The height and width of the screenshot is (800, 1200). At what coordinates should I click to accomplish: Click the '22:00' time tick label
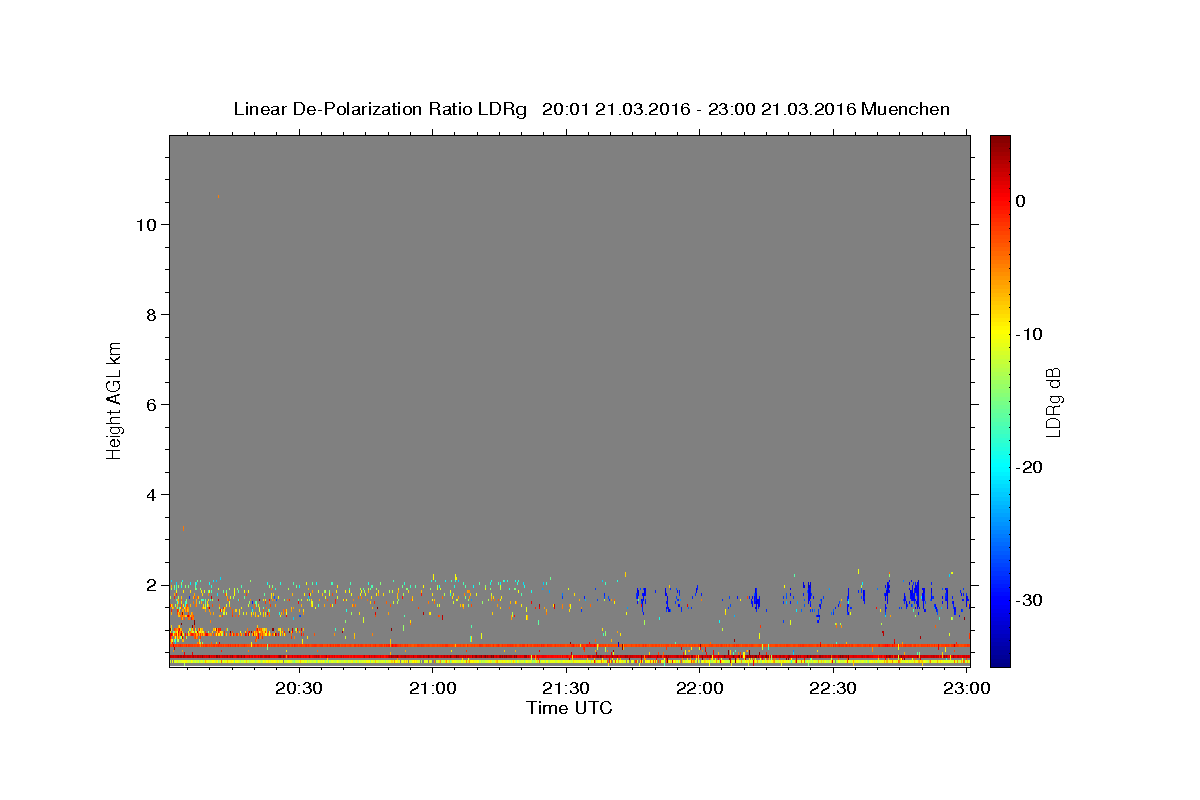pyautogui.click(x=699, y=688)
